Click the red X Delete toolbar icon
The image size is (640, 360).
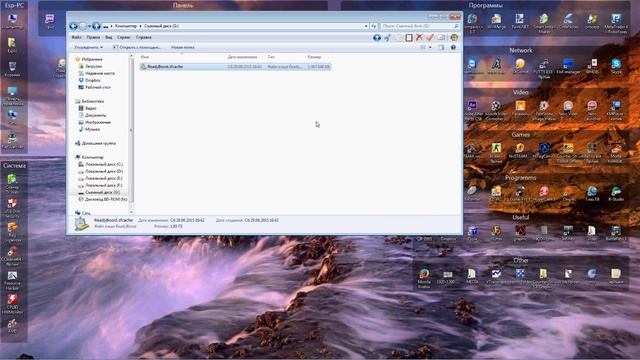click(x=419, y=38)
